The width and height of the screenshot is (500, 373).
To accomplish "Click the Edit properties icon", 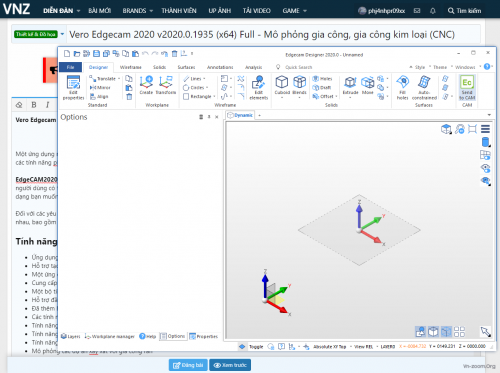I will [73, 87].
